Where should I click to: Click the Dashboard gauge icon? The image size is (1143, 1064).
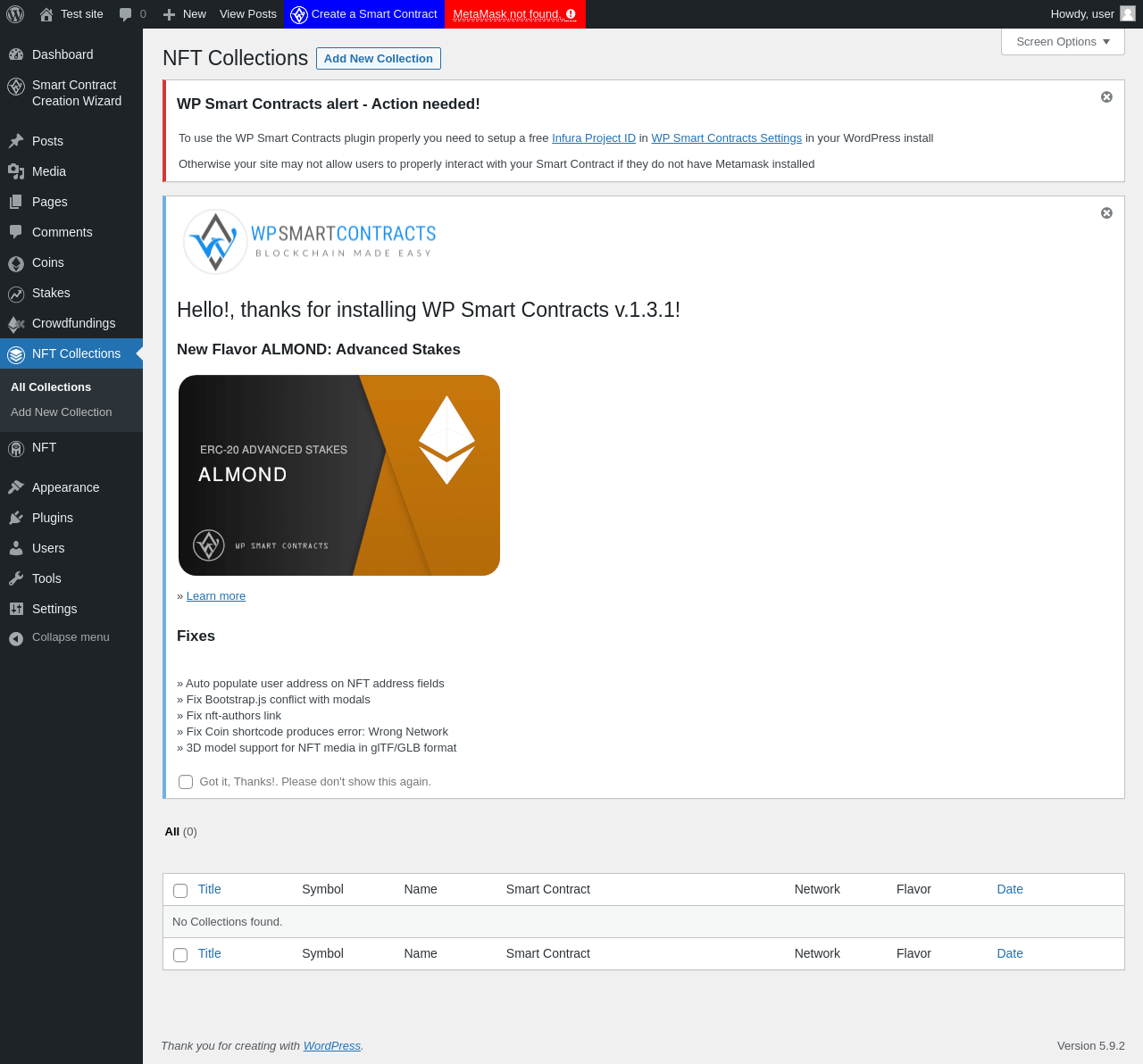click(x=16, y=54)
